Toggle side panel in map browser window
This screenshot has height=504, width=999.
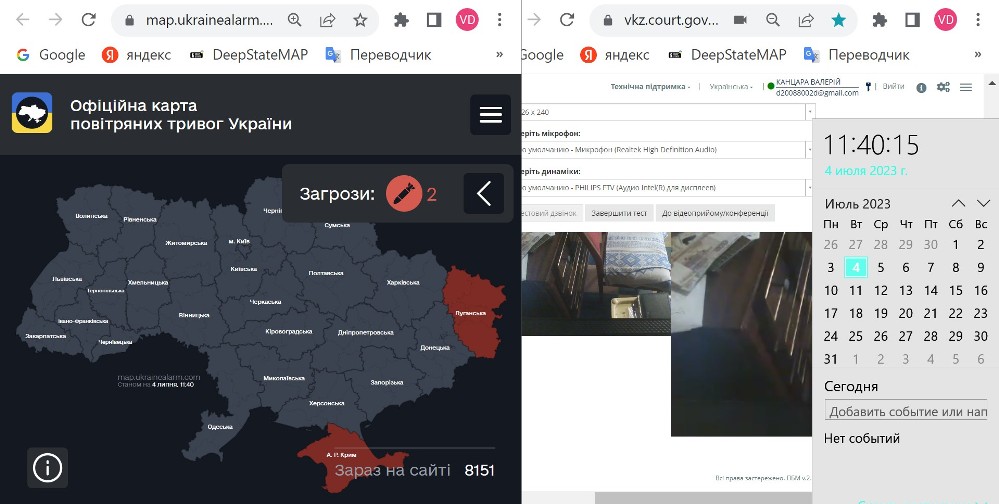(x=434, y=20)
